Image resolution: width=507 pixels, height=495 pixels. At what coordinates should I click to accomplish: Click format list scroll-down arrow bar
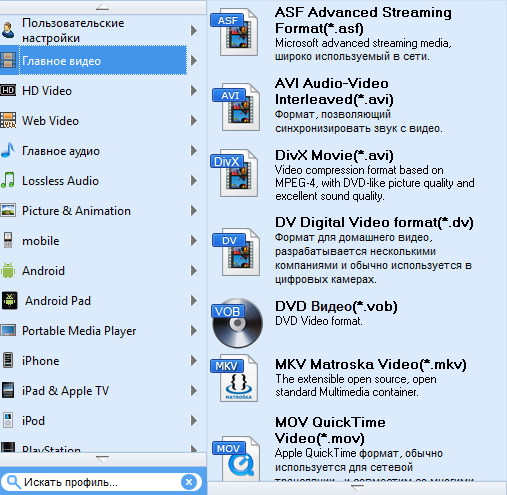coord(357,488)
